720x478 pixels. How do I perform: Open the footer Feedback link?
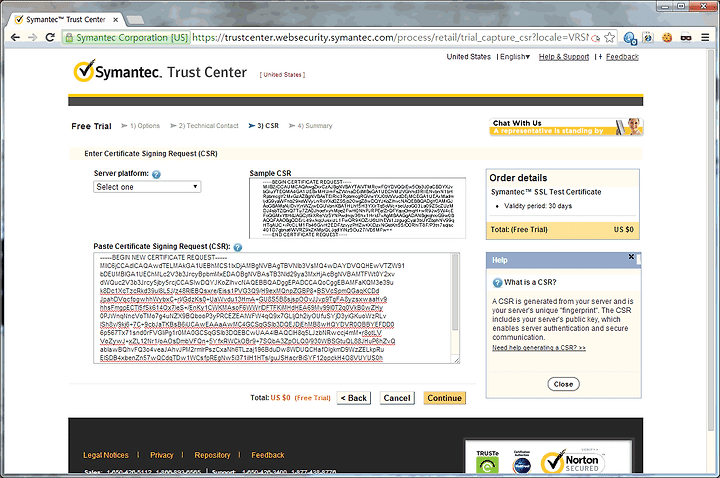coord(268,455)
